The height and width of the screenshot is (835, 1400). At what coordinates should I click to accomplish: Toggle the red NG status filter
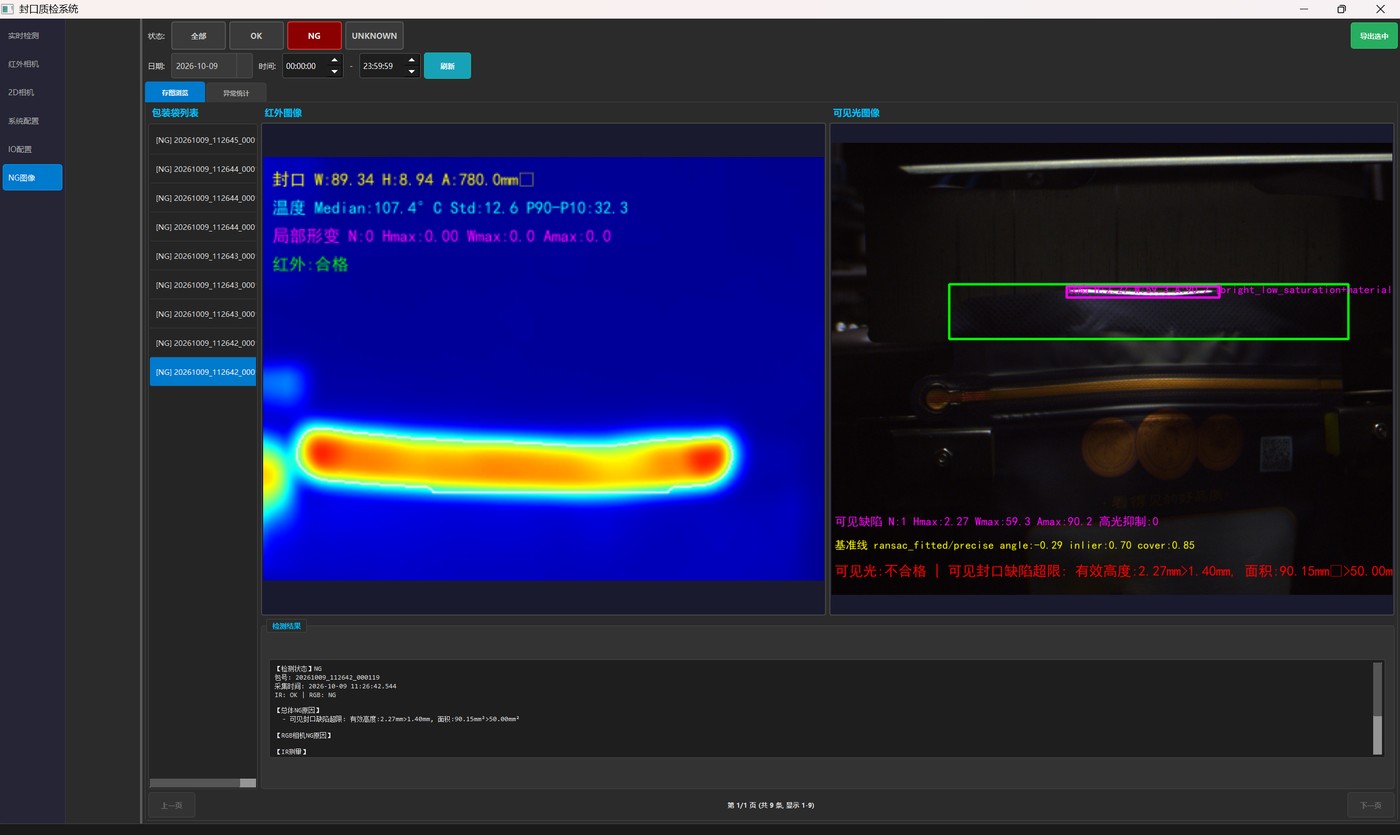(x=314, y=36)
